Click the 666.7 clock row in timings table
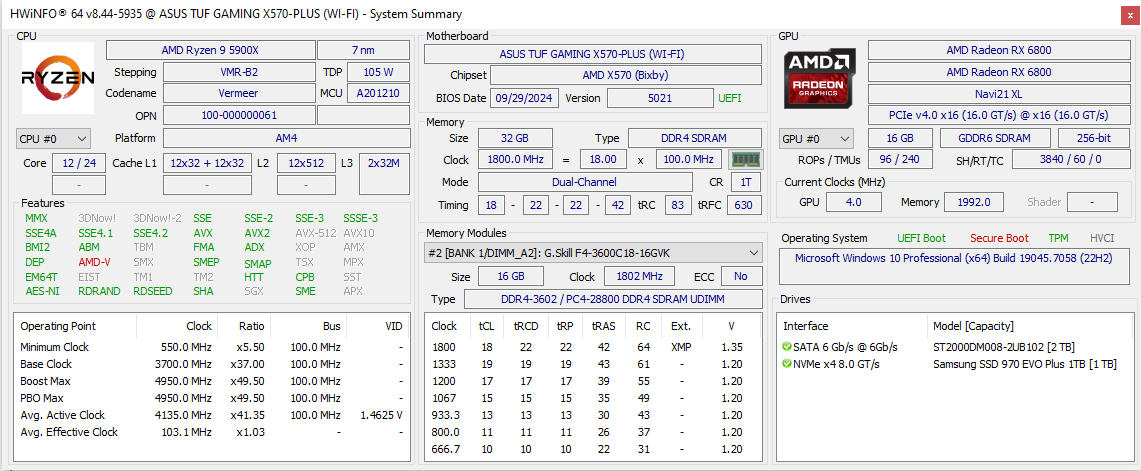Viewport: 1141px width, 471px height. pyautogui.click(x=593, y=449)
